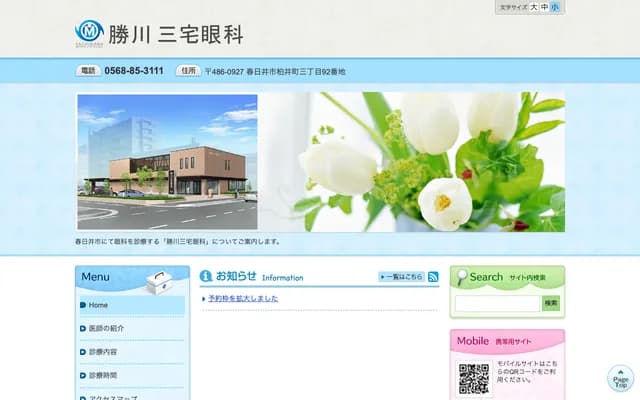Image resolution: width=640 pixels, height=400 pixels.
Task: Click the 診療時間 bullet icon
Action: [x=83, y=376]
